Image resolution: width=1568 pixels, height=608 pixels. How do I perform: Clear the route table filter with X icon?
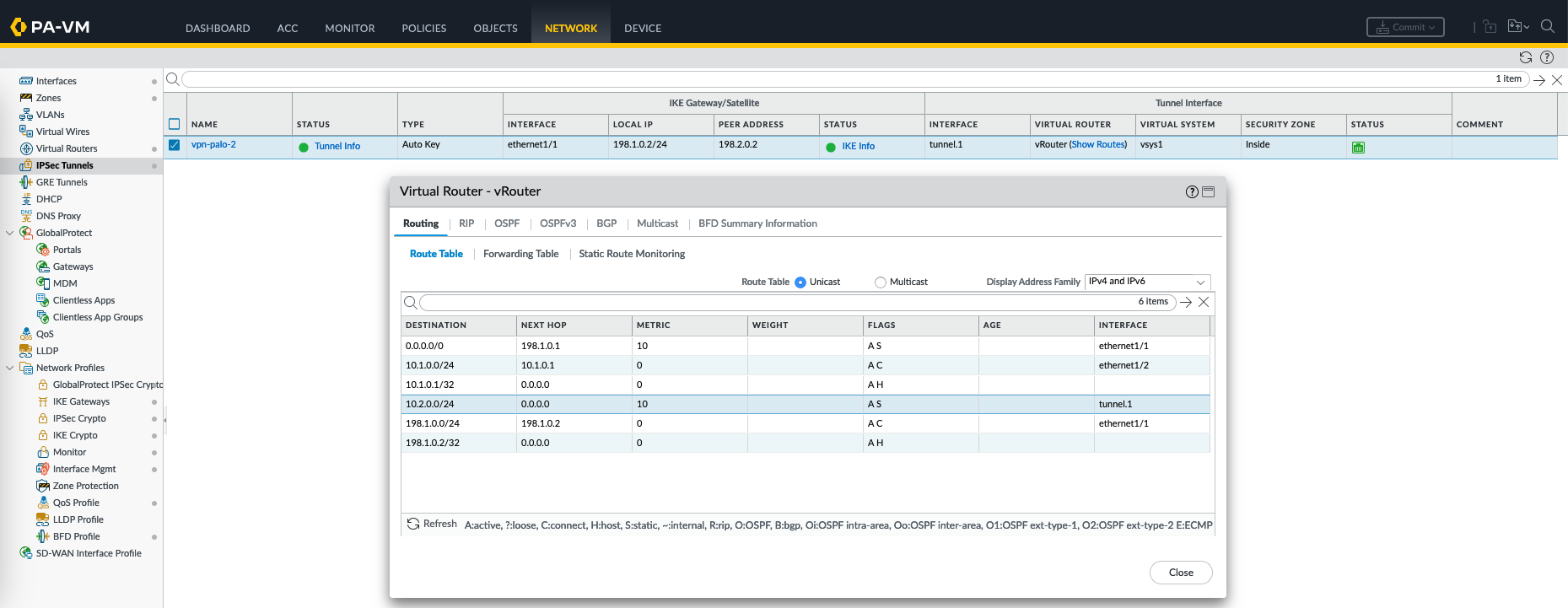[x=1204, y=302]
